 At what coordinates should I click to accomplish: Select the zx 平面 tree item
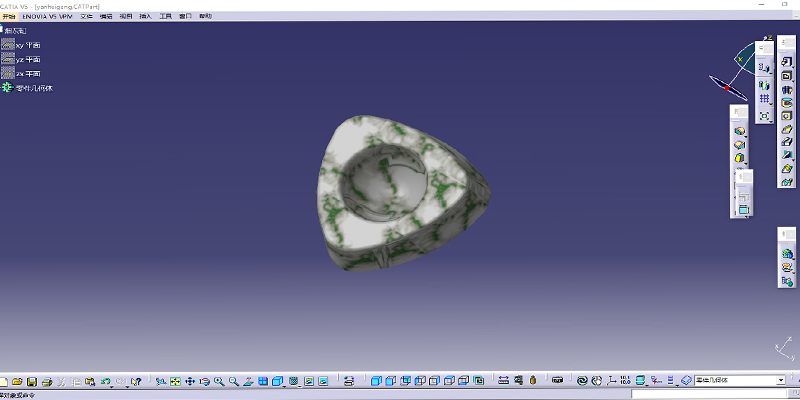[x=27, y=73]
